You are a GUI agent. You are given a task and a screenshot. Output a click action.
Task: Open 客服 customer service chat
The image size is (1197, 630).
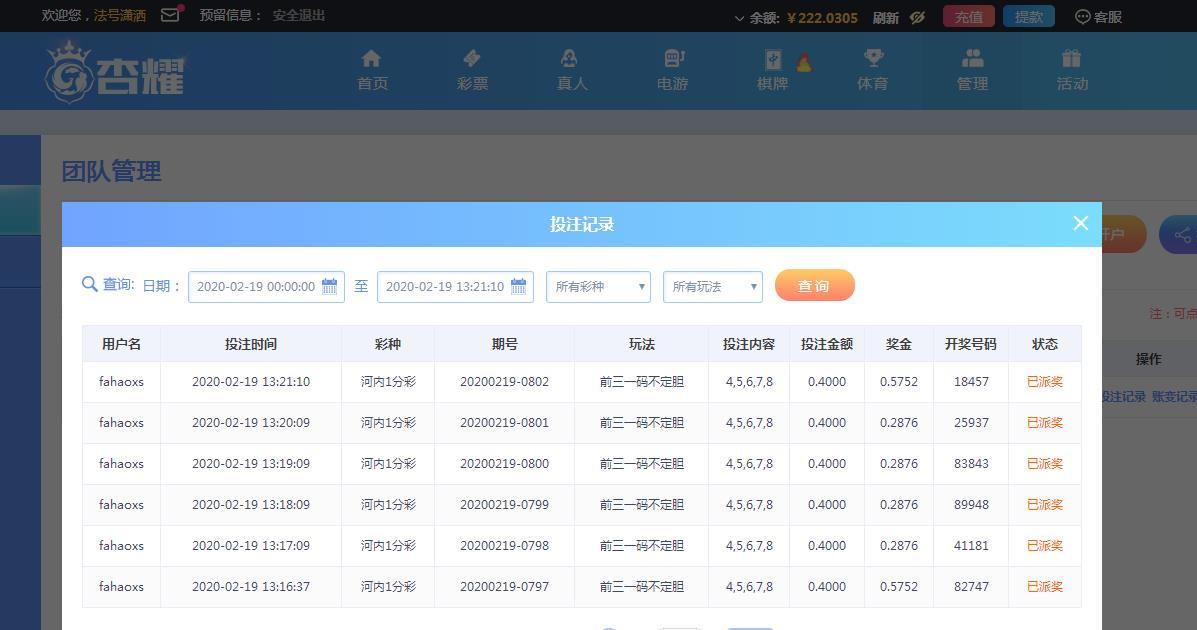[1098, 17]
